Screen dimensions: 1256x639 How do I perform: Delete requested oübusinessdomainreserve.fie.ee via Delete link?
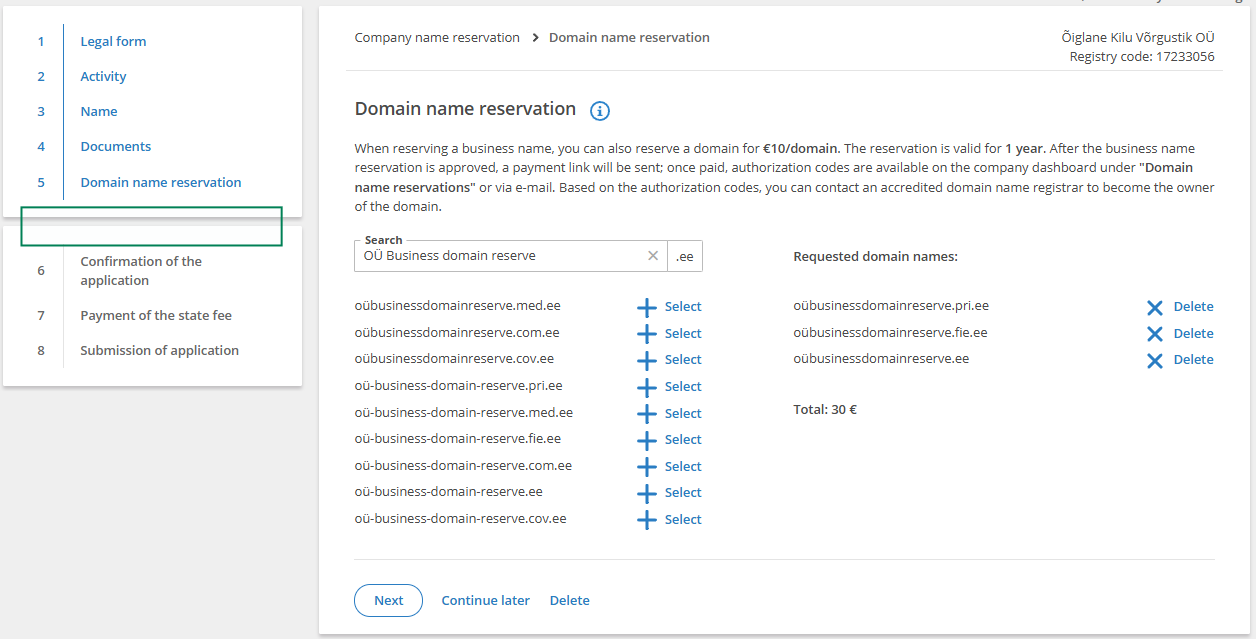pyautogui.click(x=1193, y=334)
